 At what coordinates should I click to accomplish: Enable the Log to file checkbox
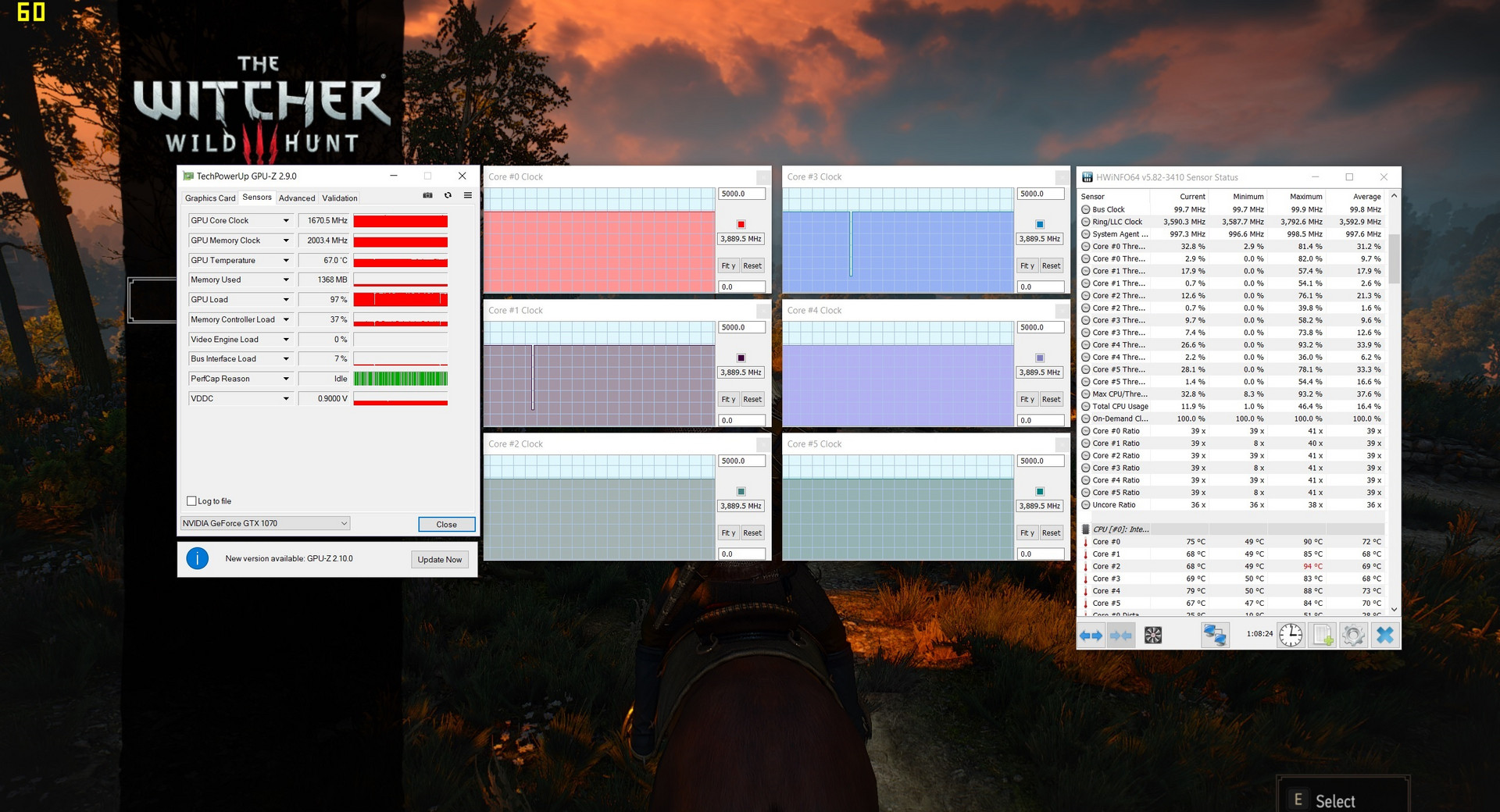pyautogui.click(x=191, y=501)
